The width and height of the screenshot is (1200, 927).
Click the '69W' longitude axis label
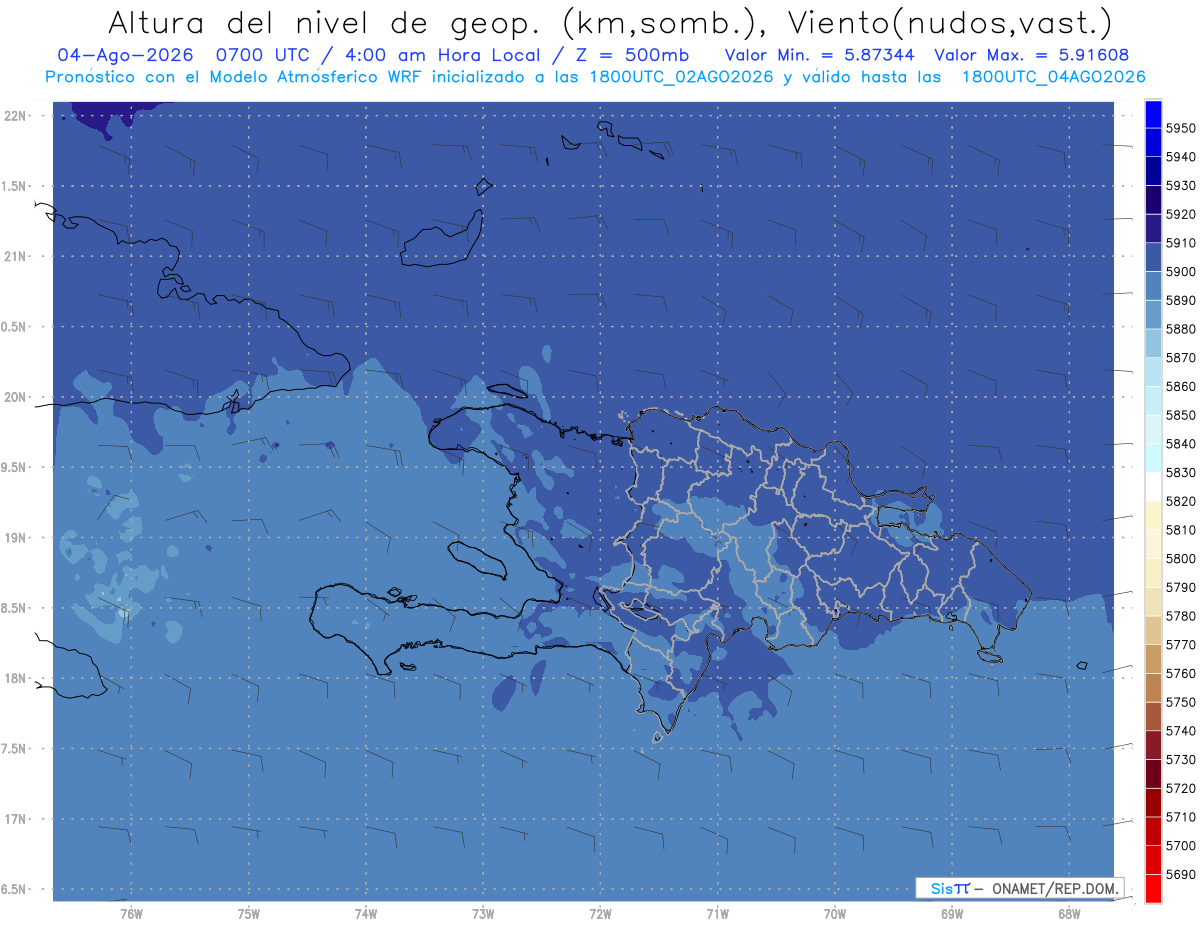click(x=952, y=913)
